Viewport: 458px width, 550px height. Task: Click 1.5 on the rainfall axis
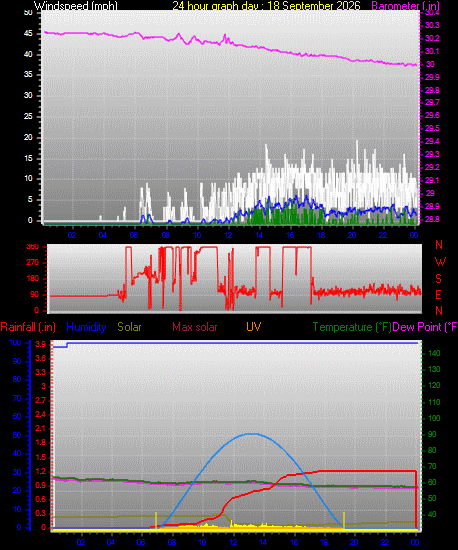41,457
